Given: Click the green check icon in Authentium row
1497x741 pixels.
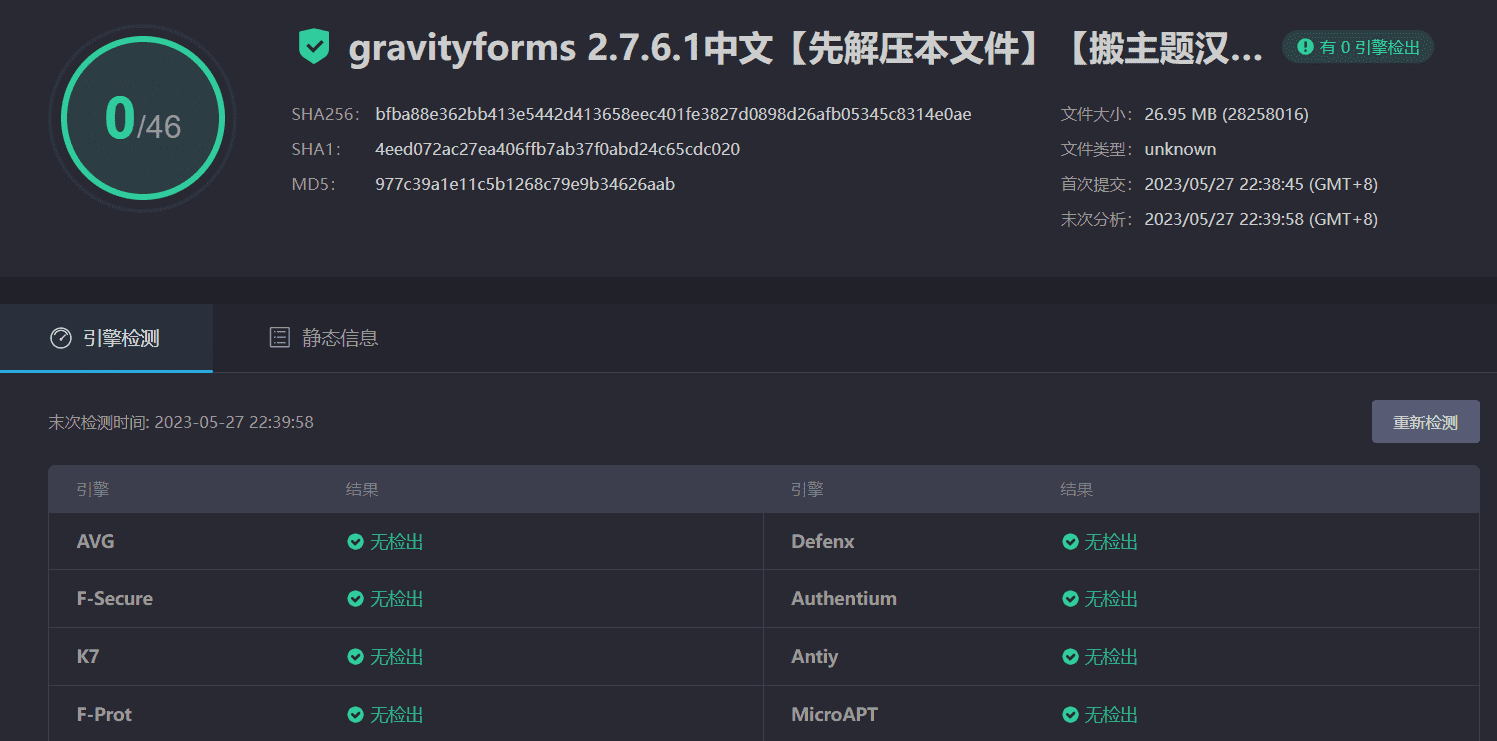Looking at the screenshot, I should [x=1070, y=599].
